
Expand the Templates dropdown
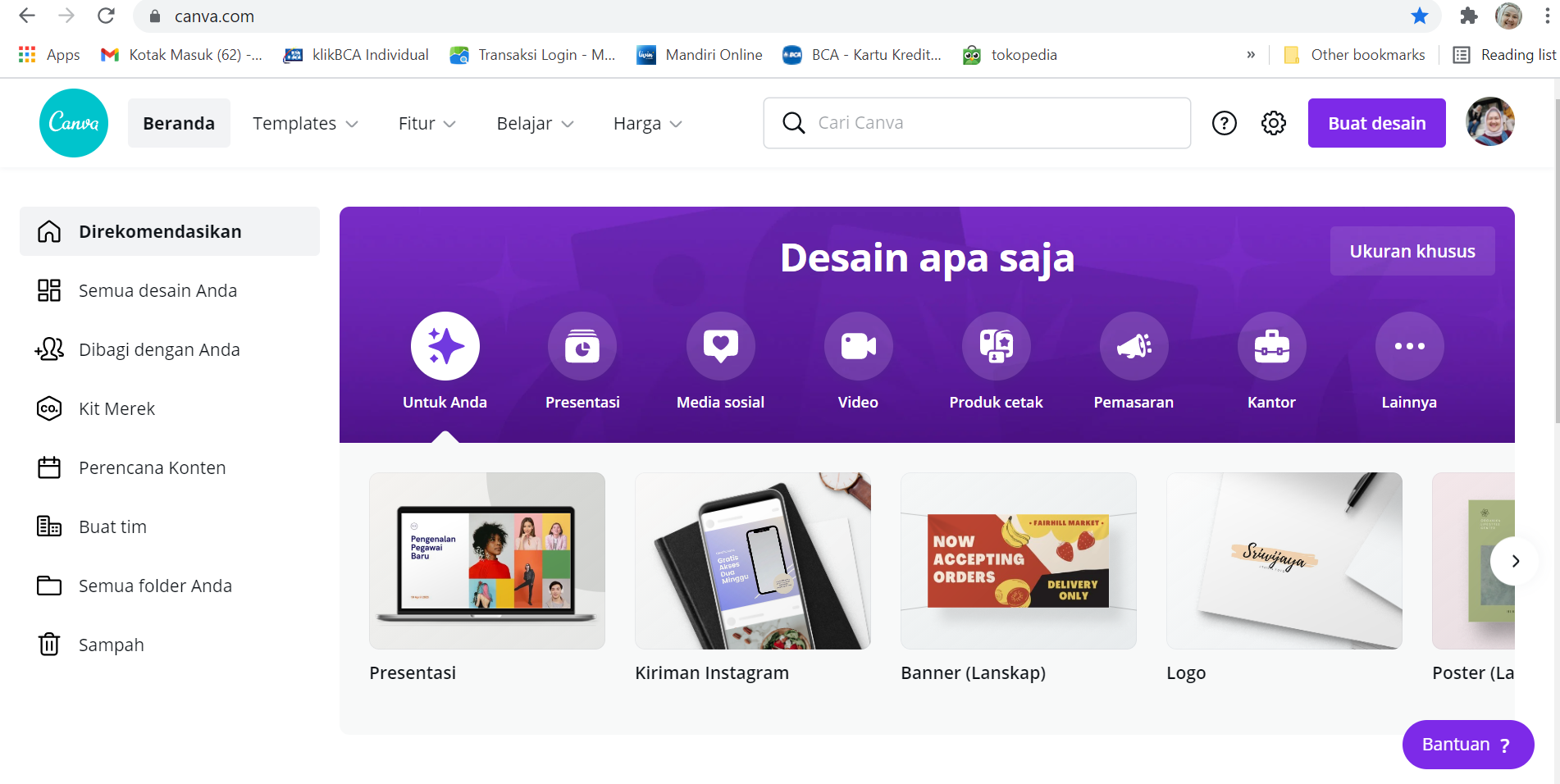point(304,123)
